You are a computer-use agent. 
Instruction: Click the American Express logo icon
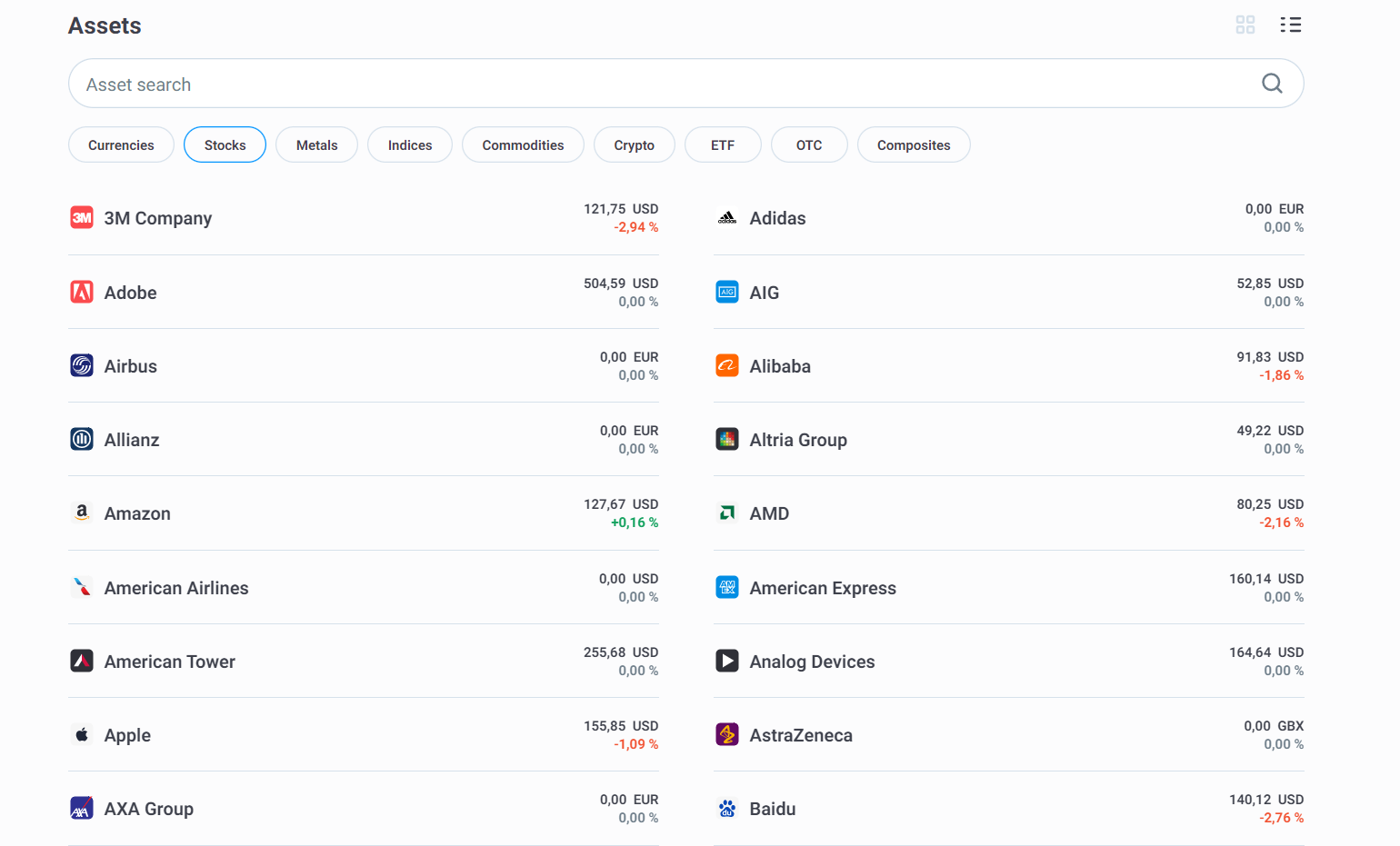[727, 587]
